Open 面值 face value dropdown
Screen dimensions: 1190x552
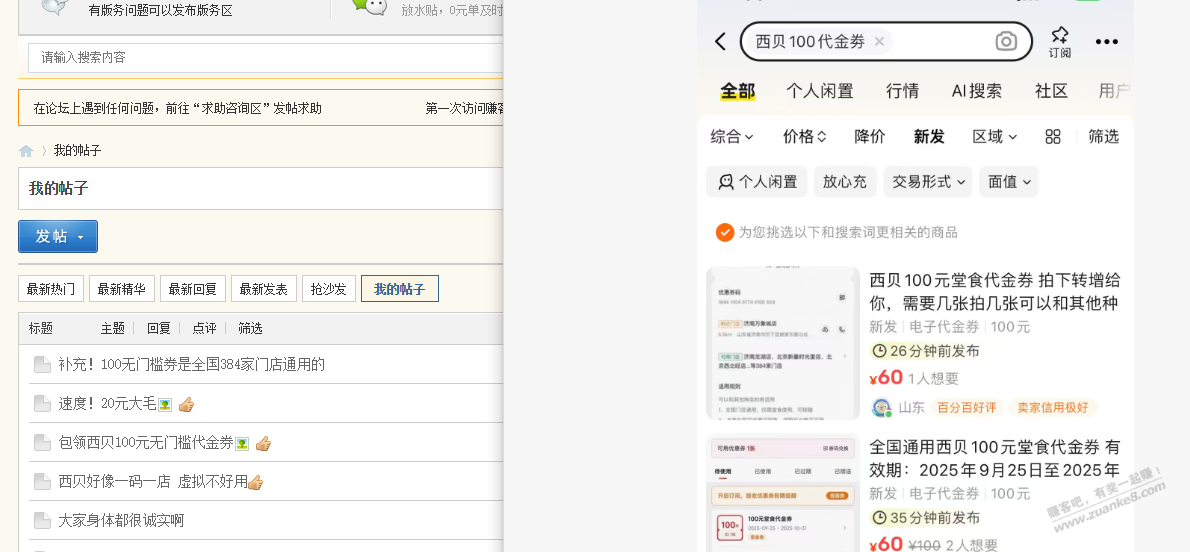pyautogui.click(x=1009, y=181)
